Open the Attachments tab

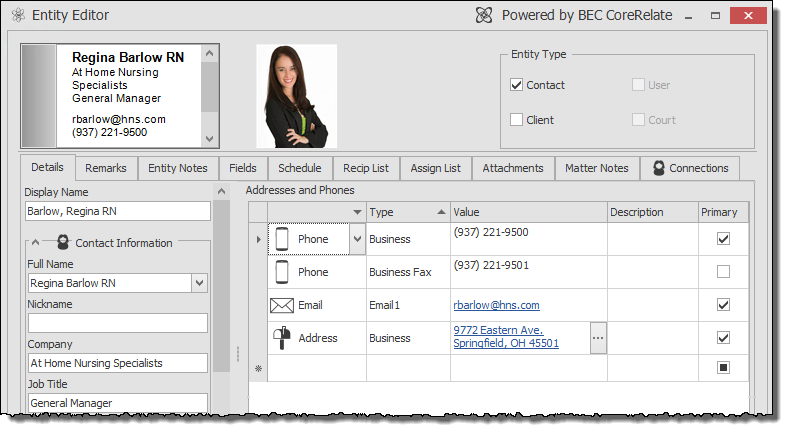[x=512, y=168]
